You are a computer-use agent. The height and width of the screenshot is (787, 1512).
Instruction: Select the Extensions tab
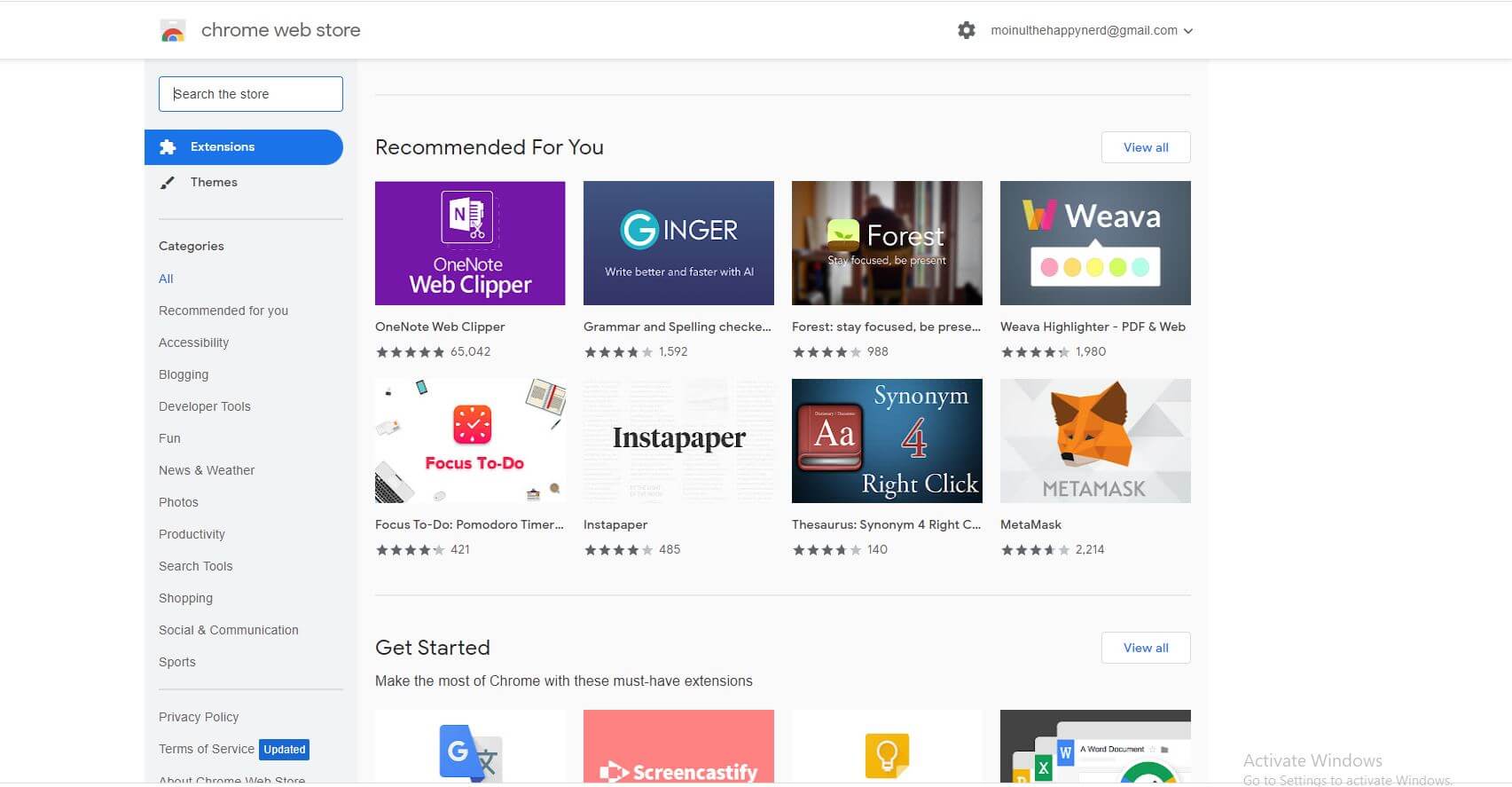244,147
